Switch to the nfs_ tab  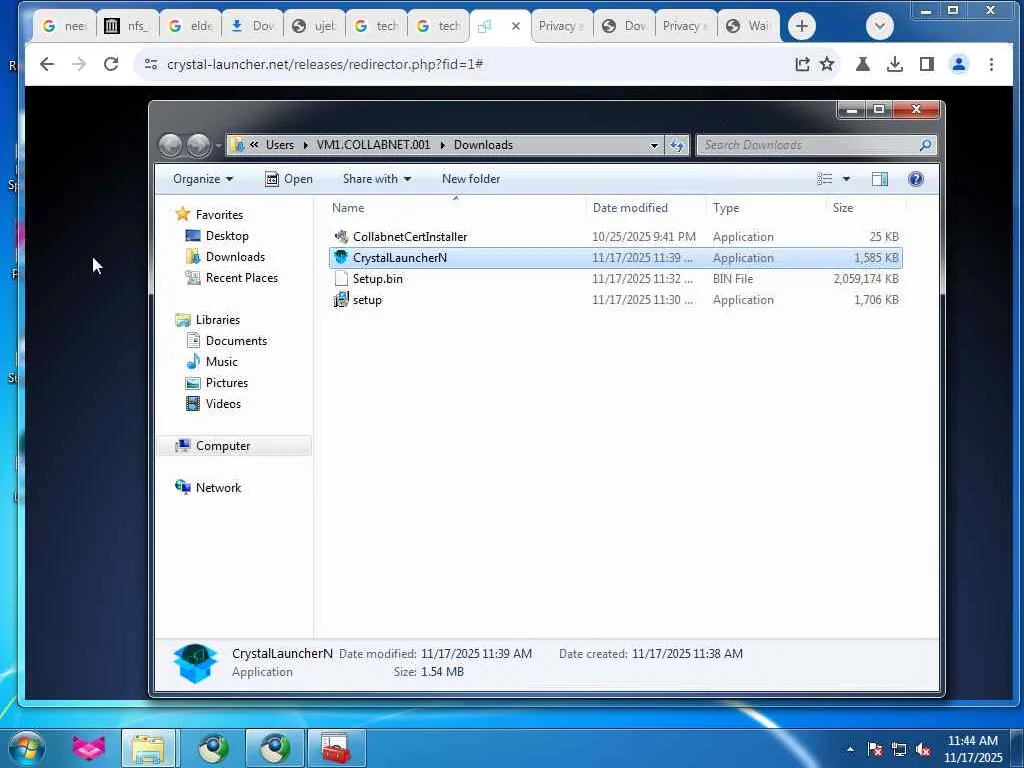128,26
